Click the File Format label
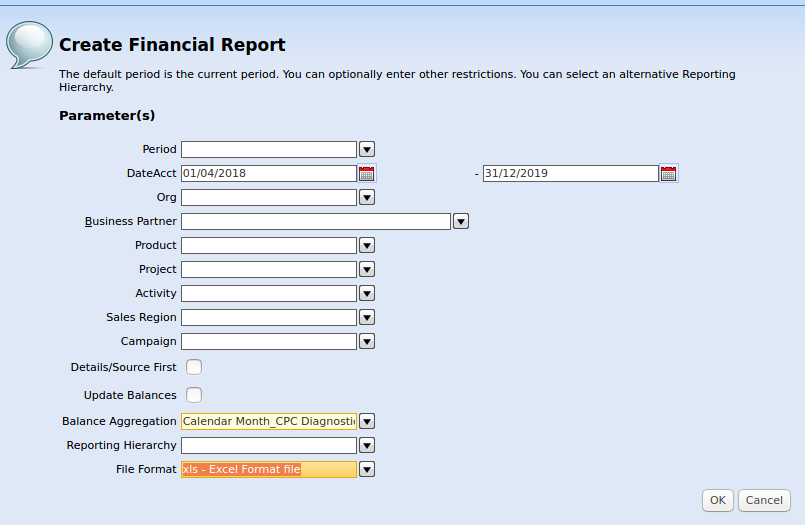805x525 pixels. click(x=146, y=469)
